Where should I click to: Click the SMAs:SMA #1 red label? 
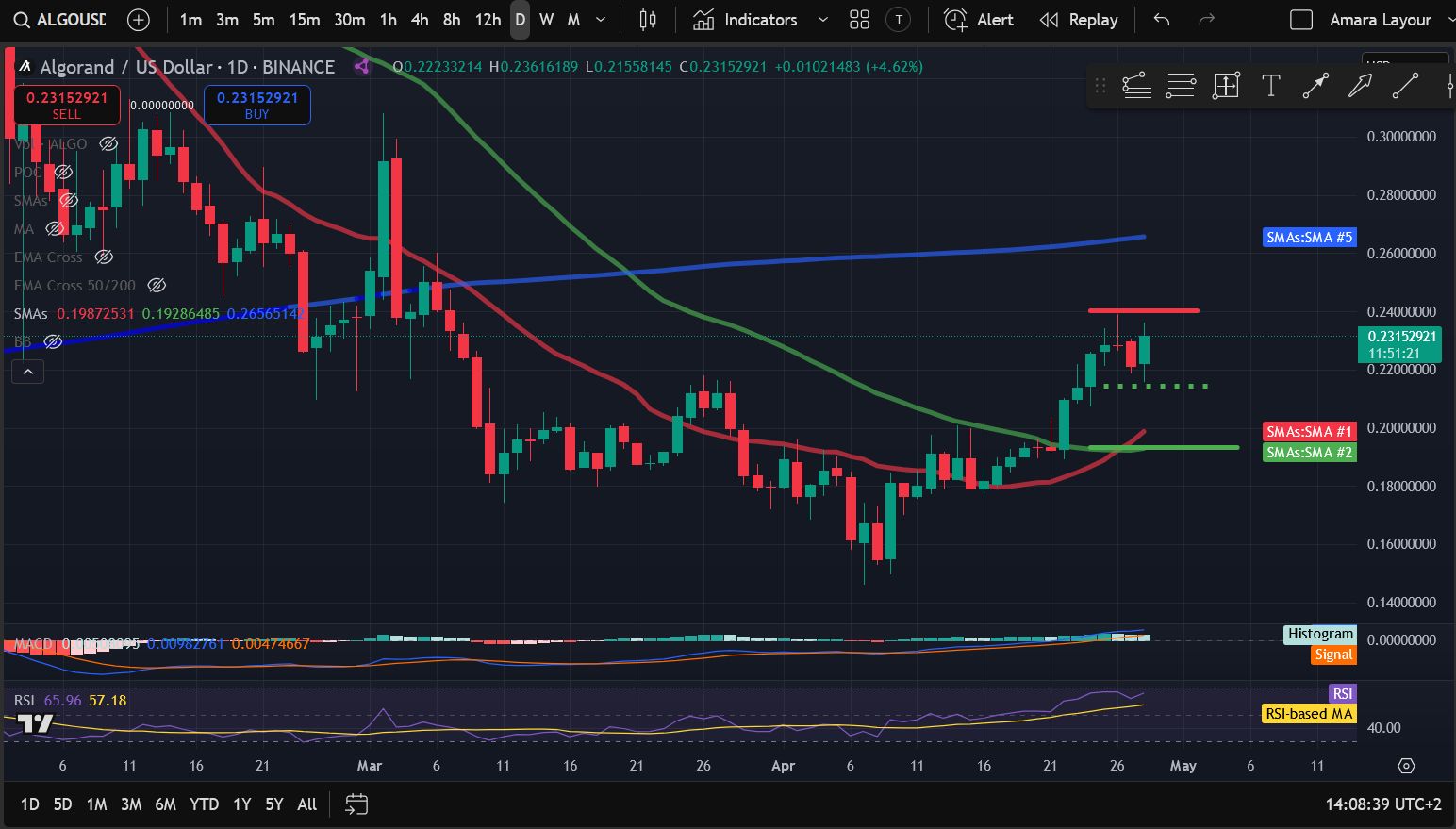click(1309, 432)
